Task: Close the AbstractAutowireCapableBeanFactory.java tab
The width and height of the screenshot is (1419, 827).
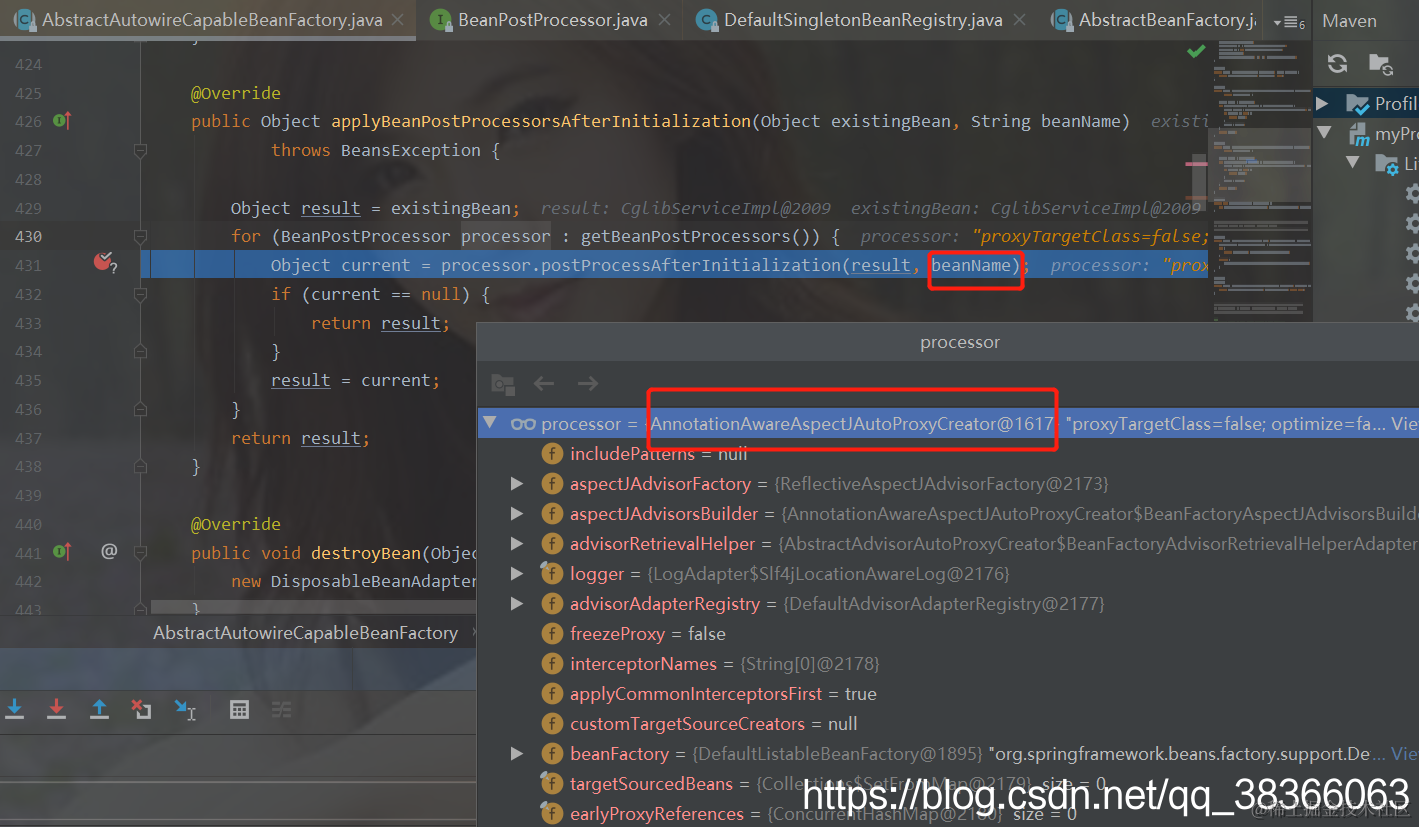Action: (400, 20)
